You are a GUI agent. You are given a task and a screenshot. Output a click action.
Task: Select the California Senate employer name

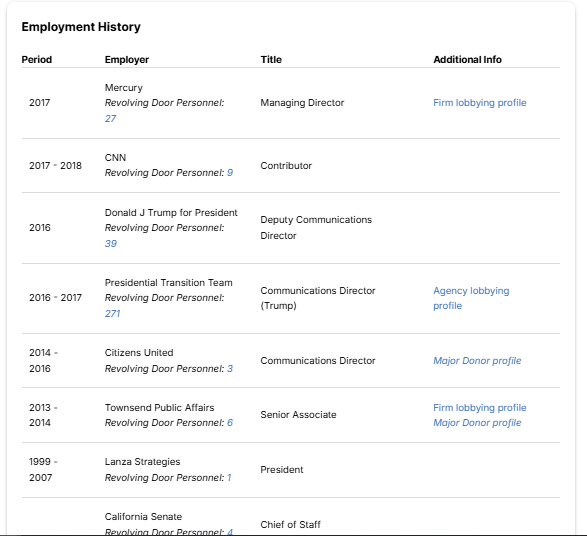[143, 517]
